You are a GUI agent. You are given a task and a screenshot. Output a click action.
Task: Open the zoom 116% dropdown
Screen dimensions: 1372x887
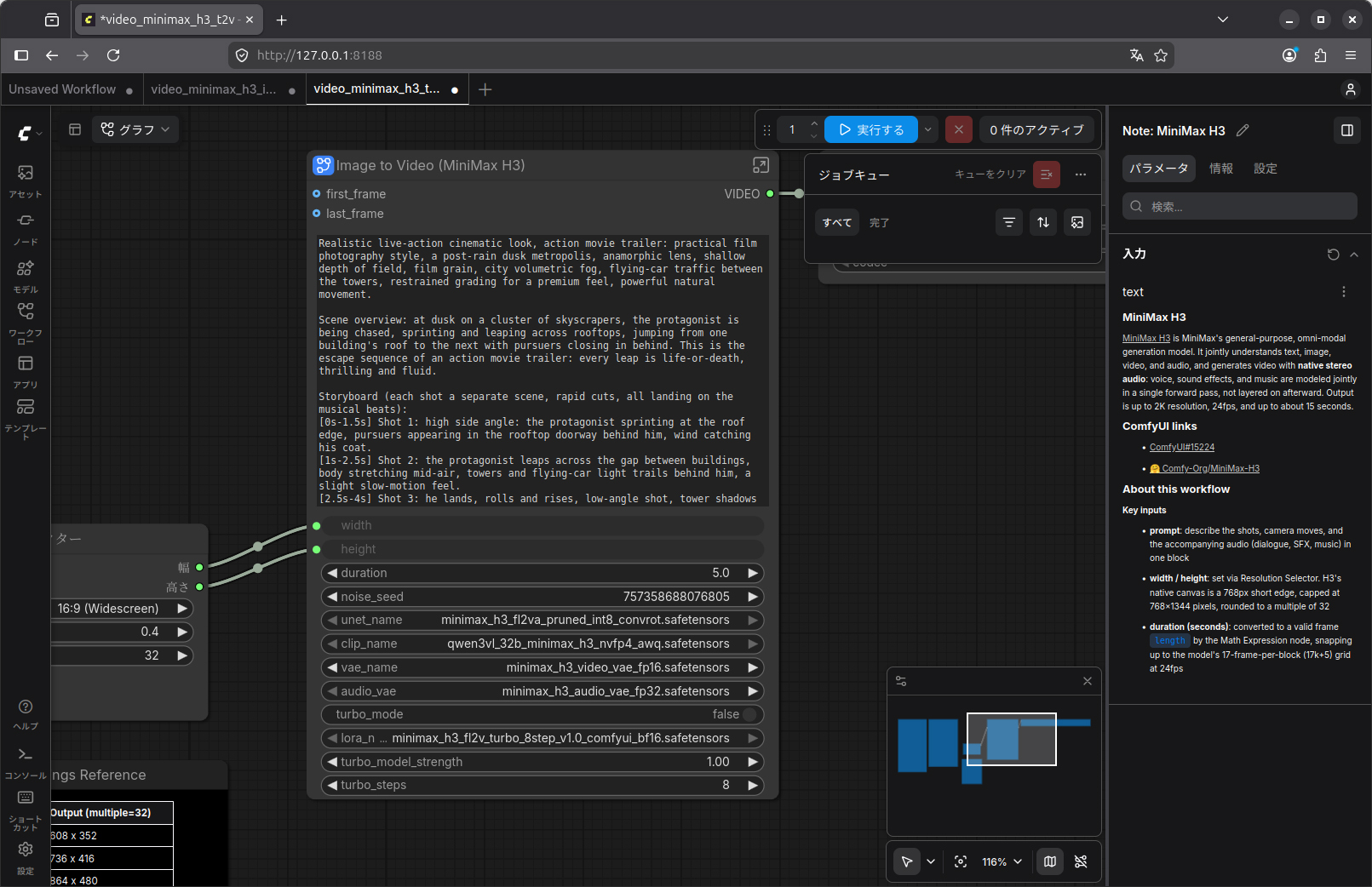pyautogui.click(x=1002, y=861)
